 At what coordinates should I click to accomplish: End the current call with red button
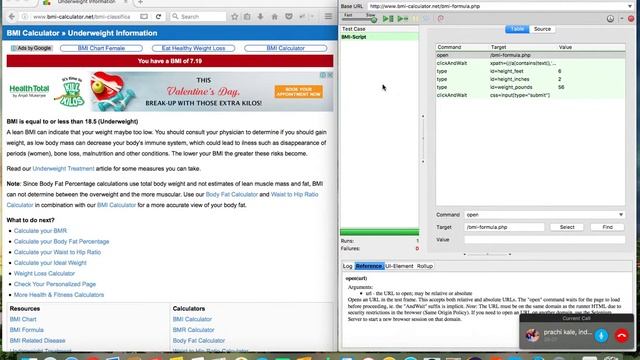coord(622,336)
